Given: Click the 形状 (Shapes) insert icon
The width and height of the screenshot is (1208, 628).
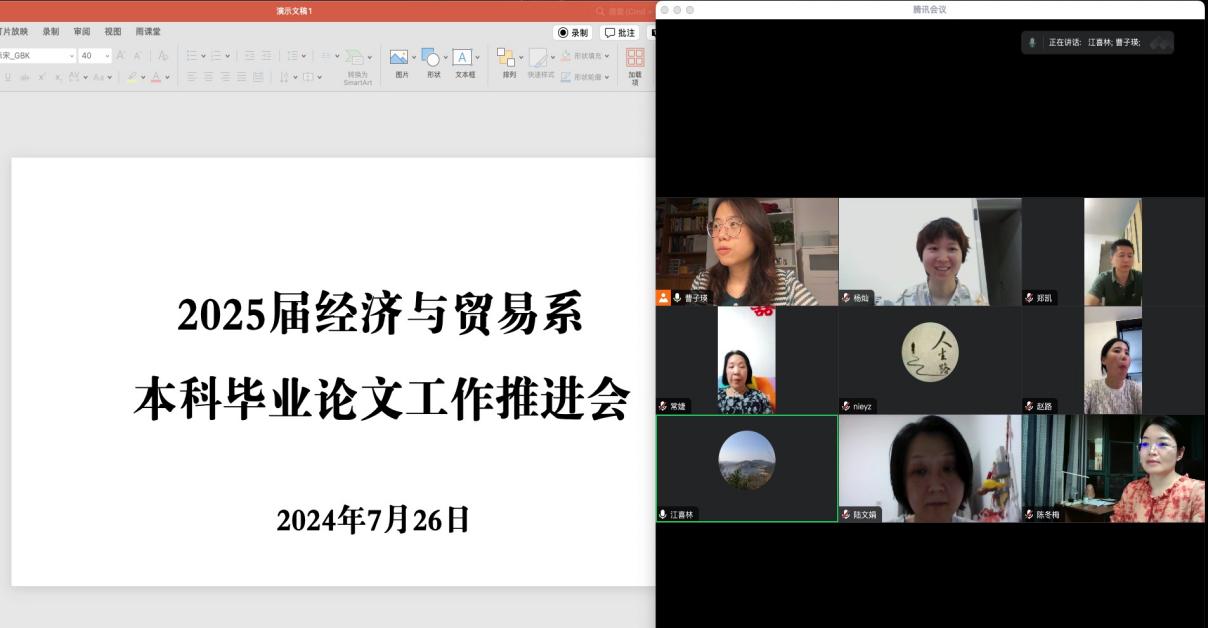Looking at the screenshot, I should [430, 58].
